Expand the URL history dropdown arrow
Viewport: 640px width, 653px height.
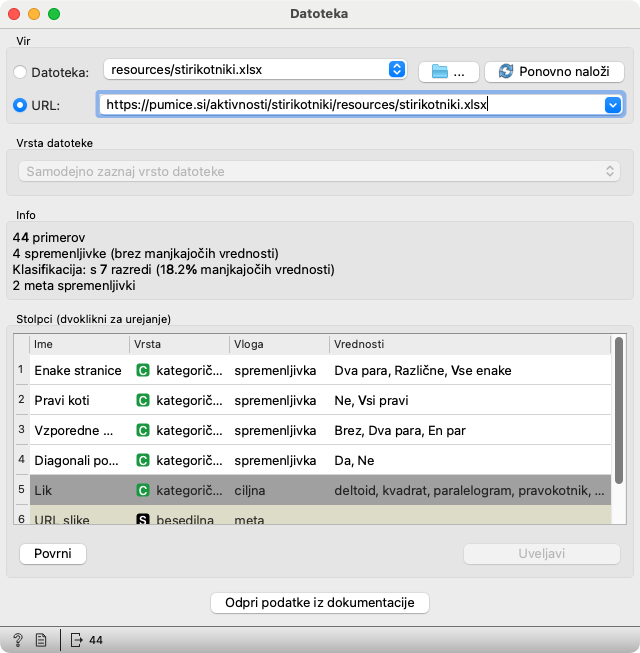click(x=612, y=104)
